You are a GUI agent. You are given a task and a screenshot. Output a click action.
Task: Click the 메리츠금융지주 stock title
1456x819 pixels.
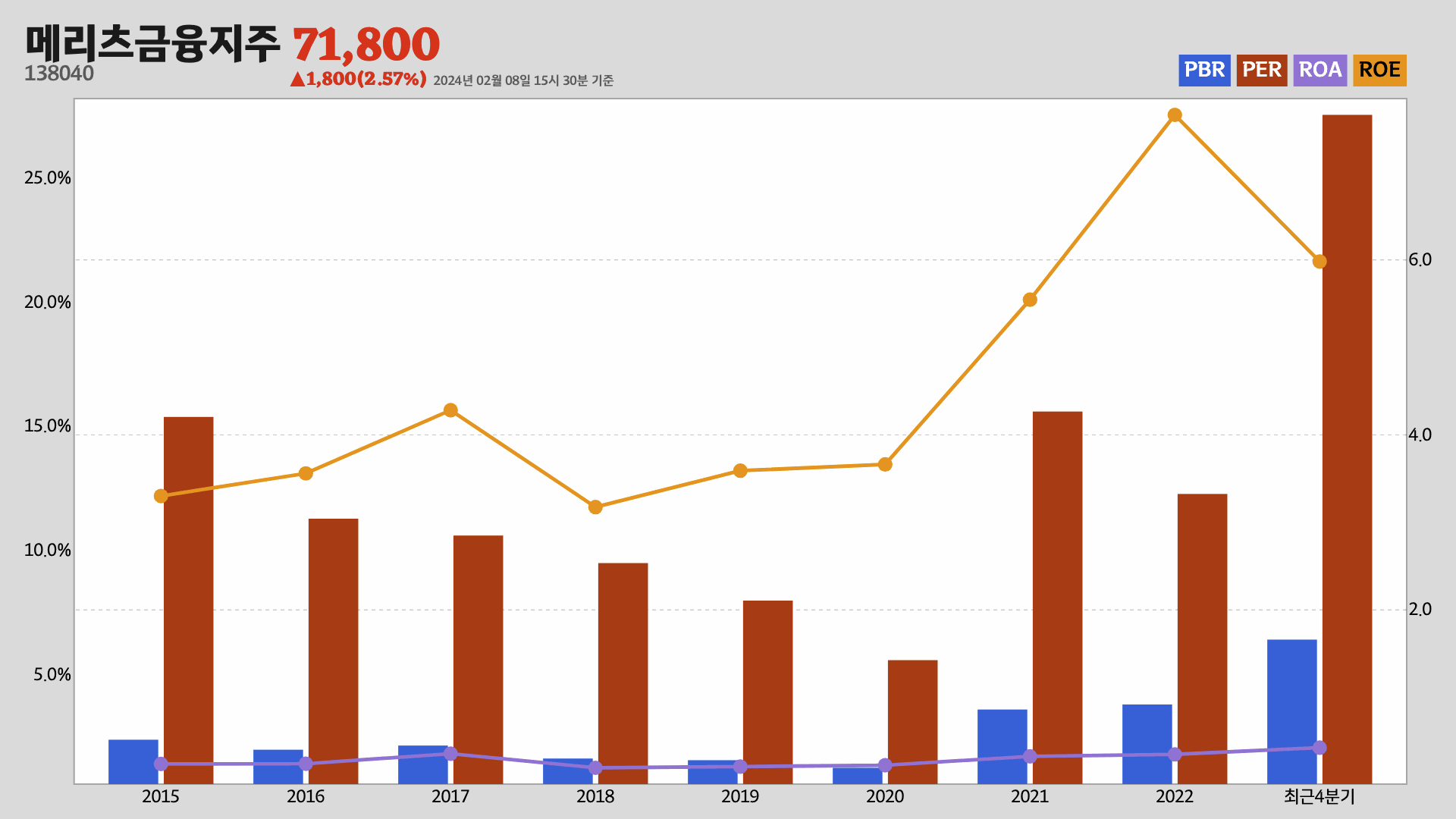tap(152, 43)
